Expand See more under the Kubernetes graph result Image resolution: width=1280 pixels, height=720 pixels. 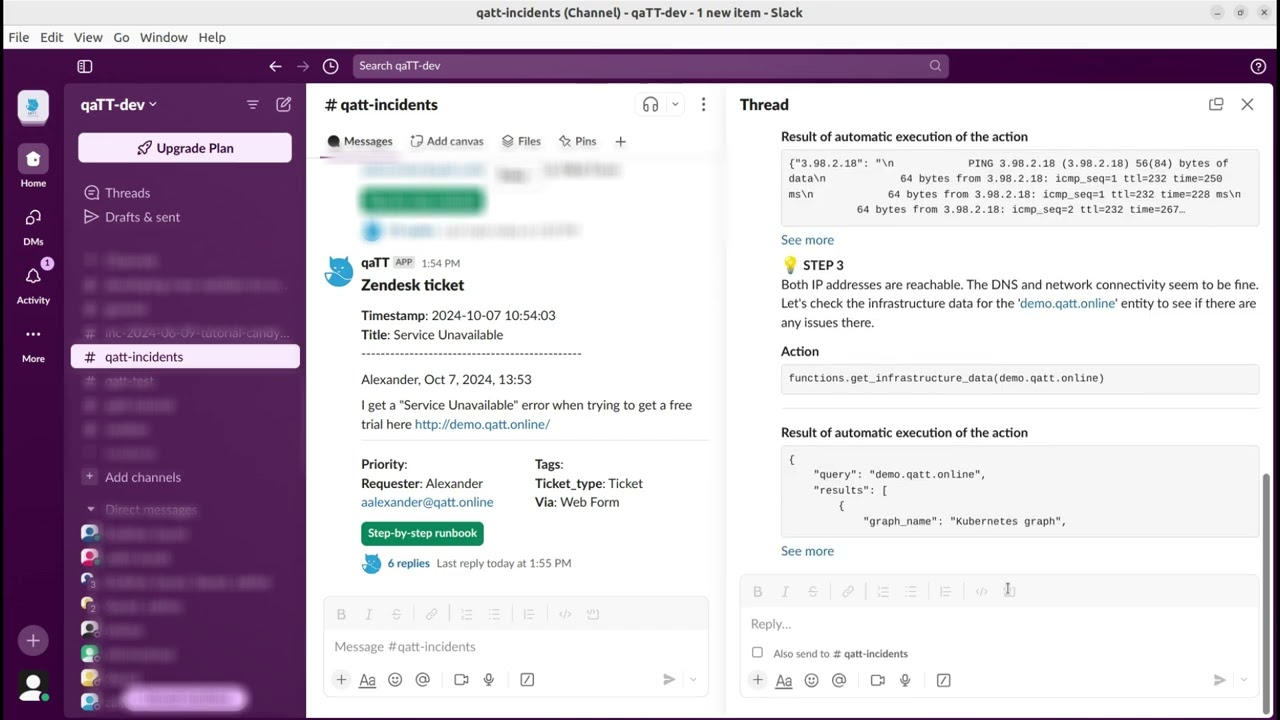tap(807, 551)
